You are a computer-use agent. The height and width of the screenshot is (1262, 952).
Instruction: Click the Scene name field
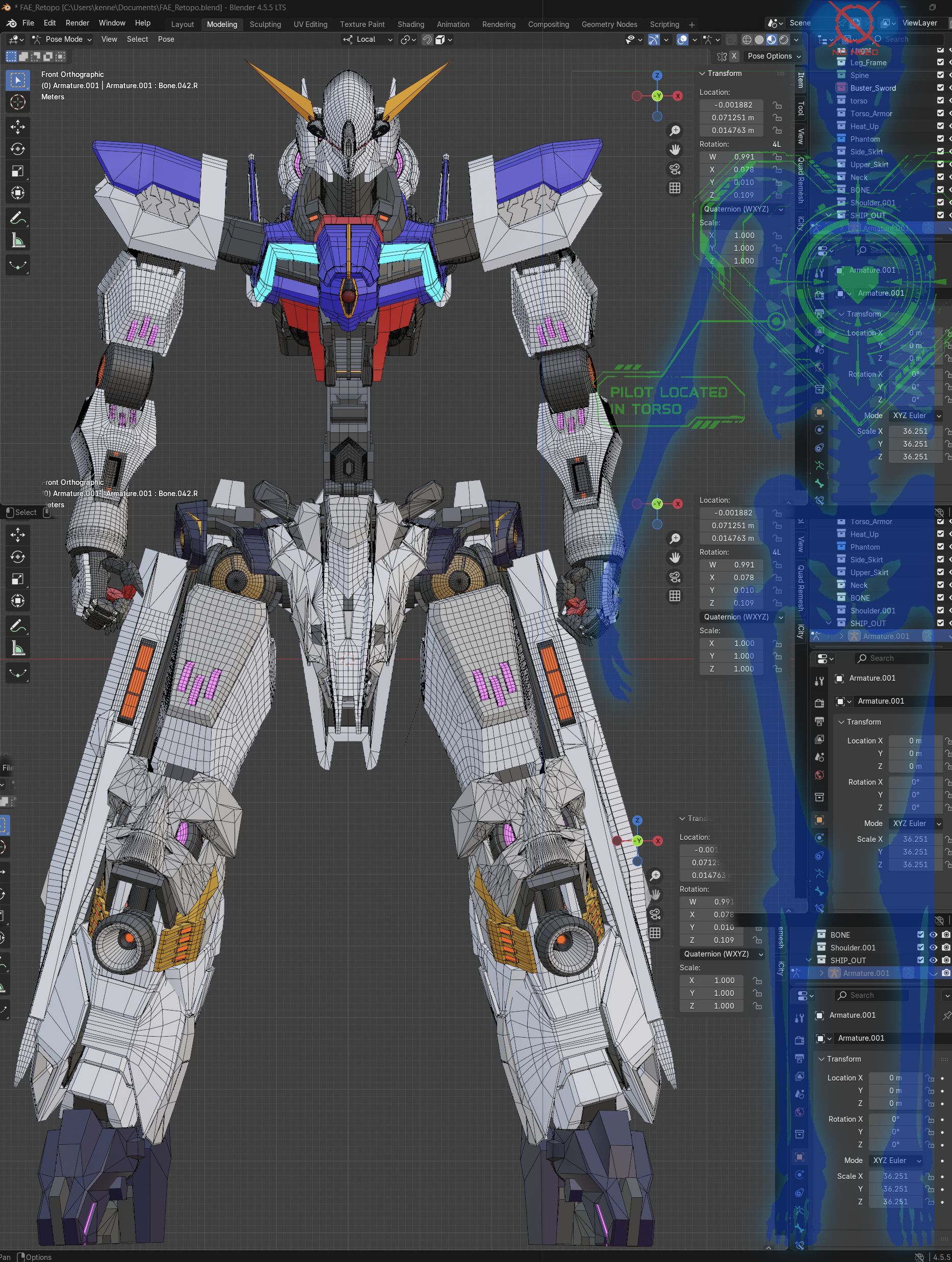813,23
